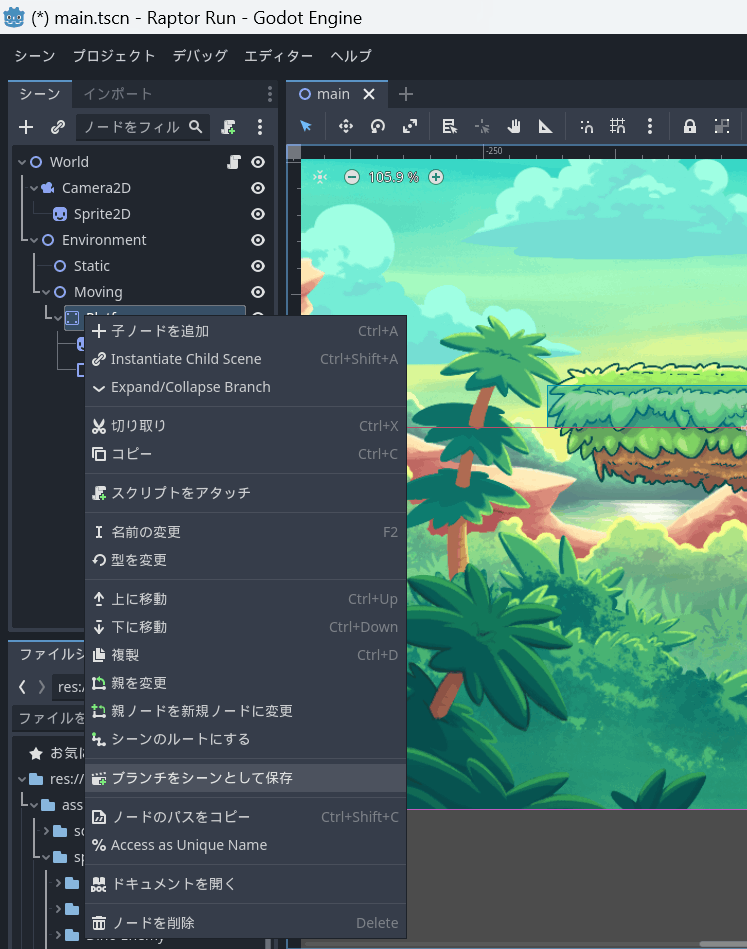Select the pivot point tool
Viewport: 747px width, 949px height.
[482, 126]
